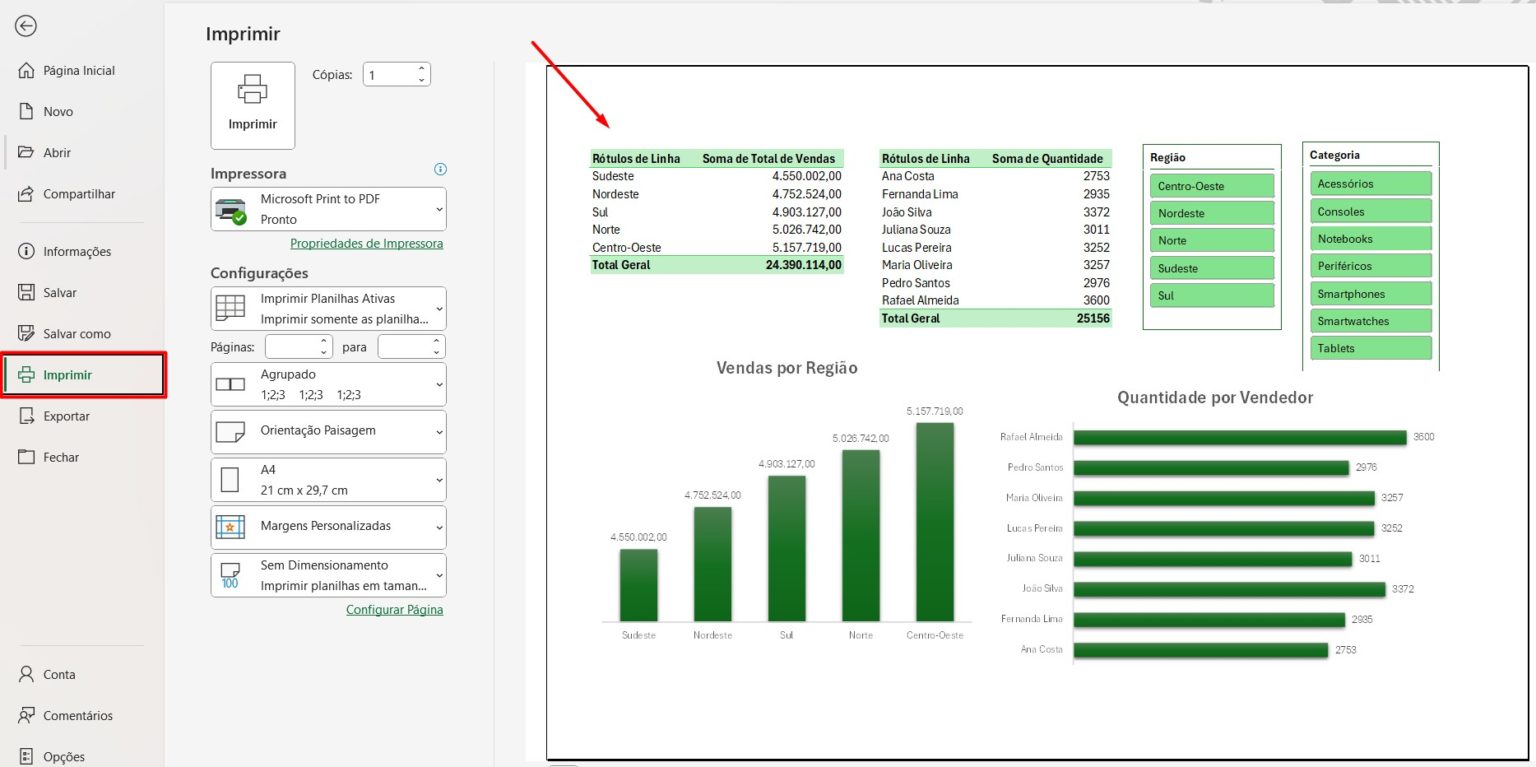Open the Novo document icon

[x=25, y=111]
